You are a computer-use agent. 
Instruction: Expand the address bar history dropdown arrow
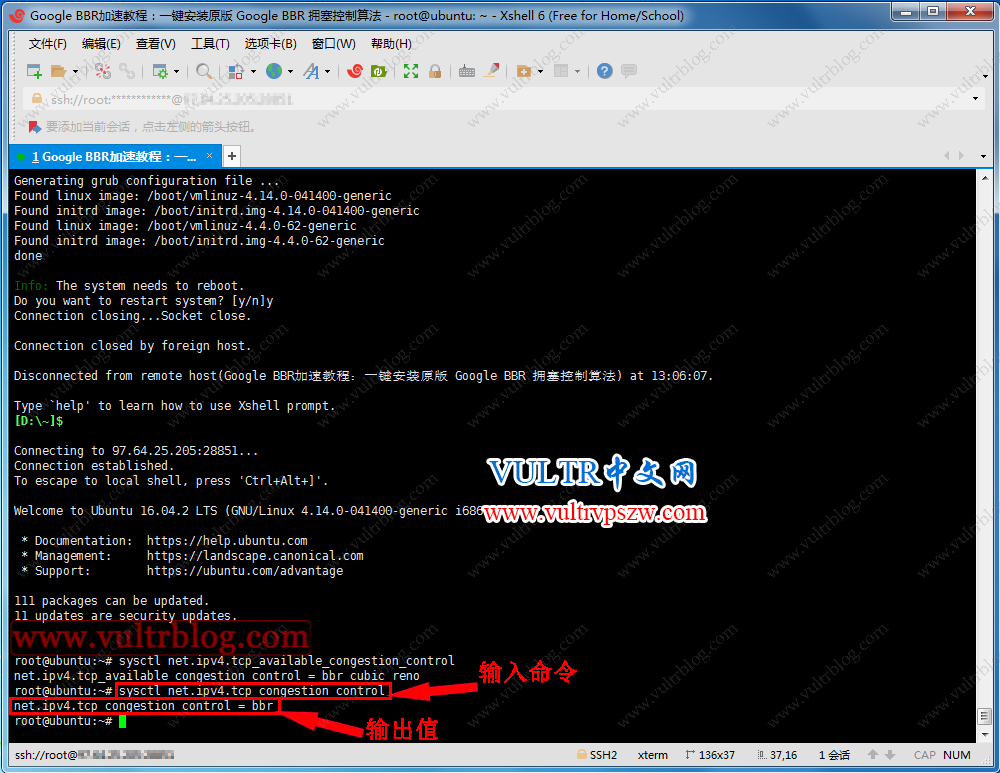pos(975,99)
